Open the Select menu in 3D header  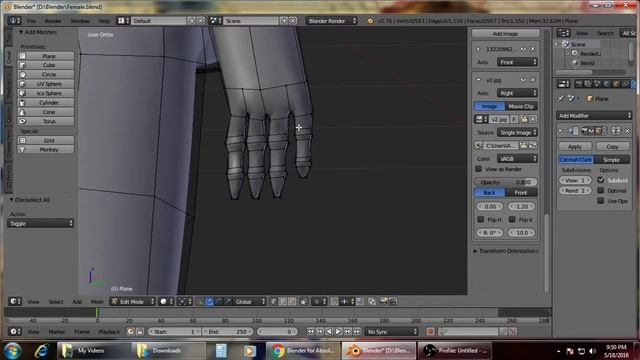click(56, 302)
